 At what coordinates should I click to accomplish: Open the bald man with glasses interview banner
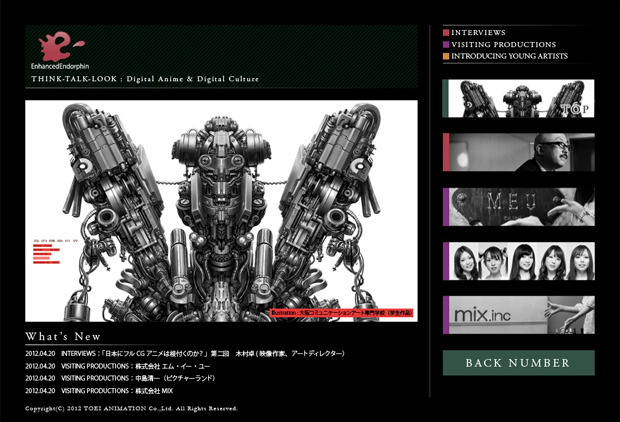pyautogui.click(x=519, y=152)
